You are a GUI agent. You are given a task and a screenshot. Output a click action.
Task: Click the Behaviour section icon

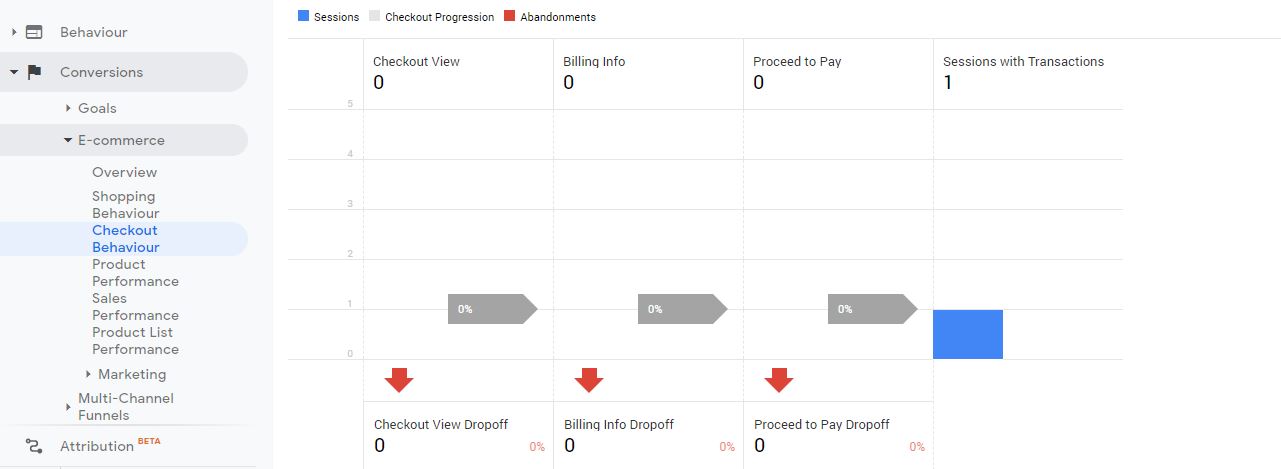(x=34, y=32)
